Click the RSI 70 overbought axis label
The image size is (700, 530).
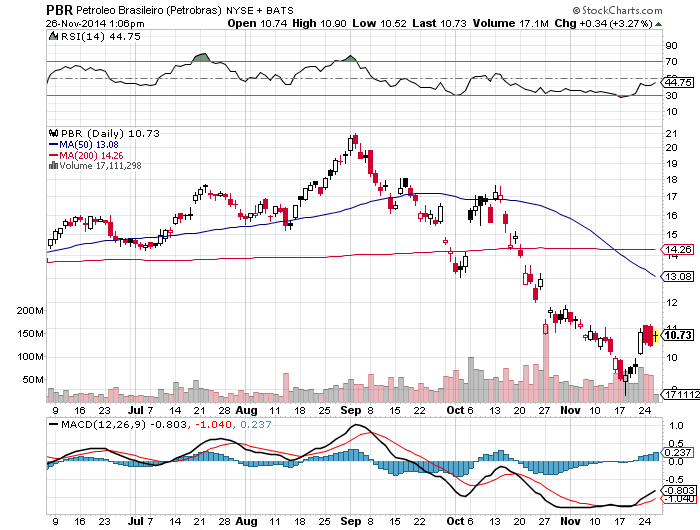671,62
